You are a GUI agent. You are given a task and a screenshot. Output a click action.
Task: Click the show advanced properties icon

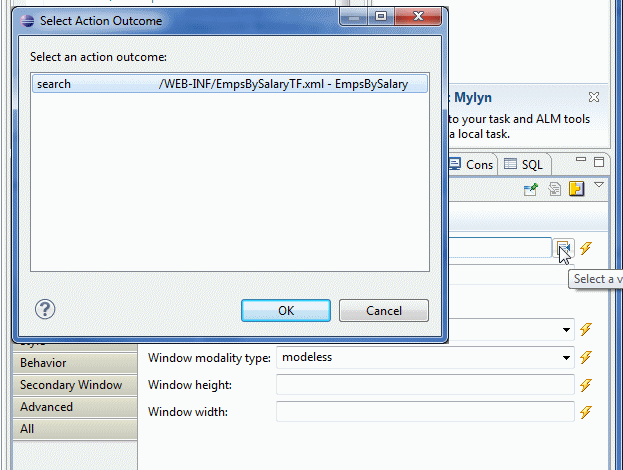coord(554,189)
